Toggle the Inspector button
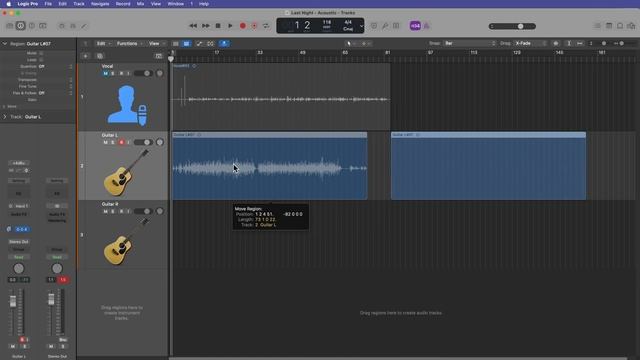Viewport: 640px width, 360px height. point(20,26)
